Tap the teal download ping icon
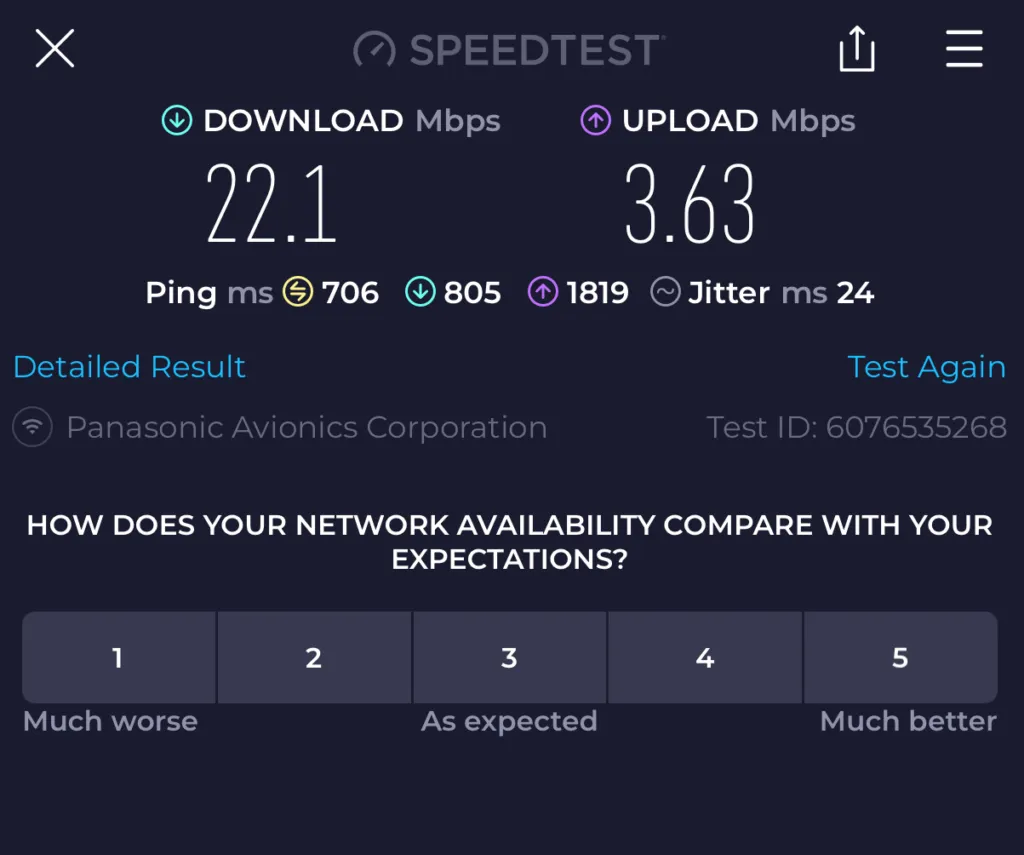The width and height of the screenshot is (1024, 855). point(420,293)
